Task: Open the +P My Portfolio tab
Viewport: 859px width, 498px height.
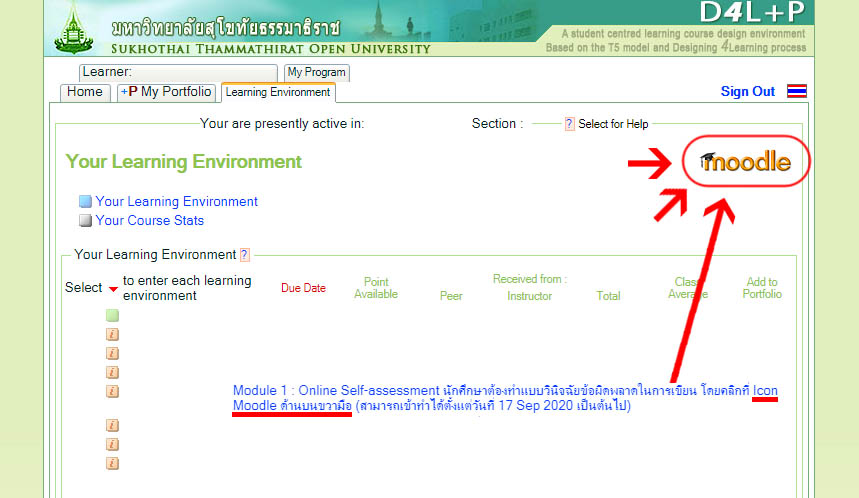Action: [166, 92]
